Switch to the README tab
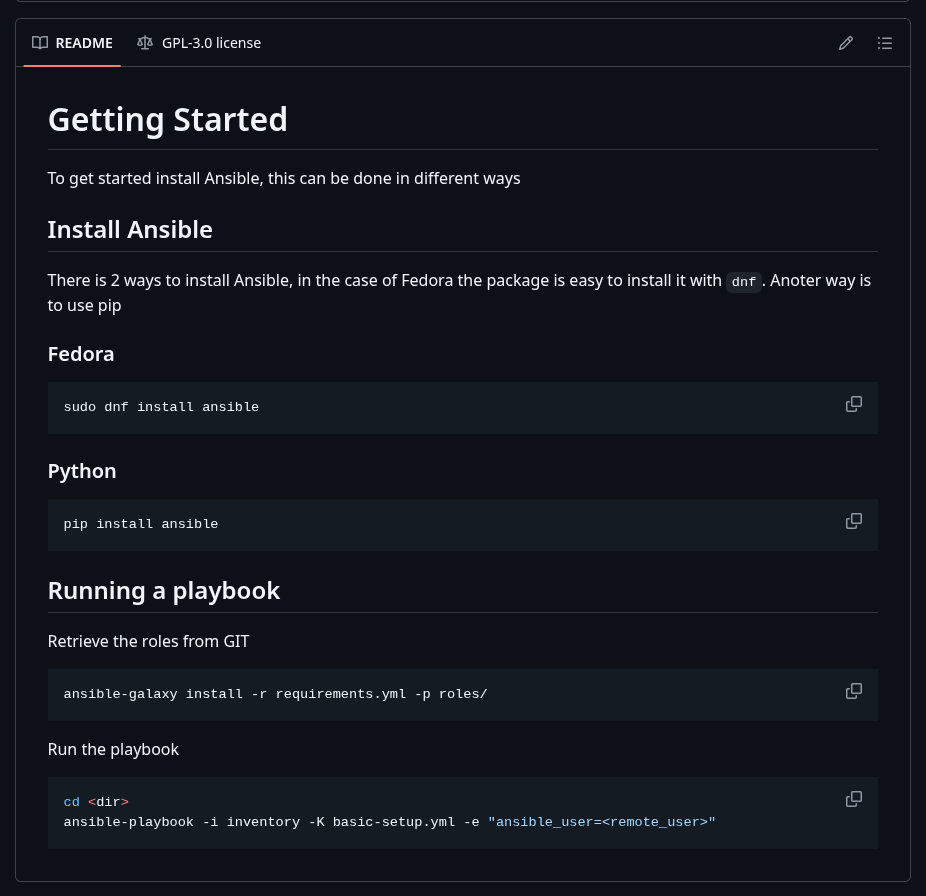The image size is (926, 896). click(72, 43)
